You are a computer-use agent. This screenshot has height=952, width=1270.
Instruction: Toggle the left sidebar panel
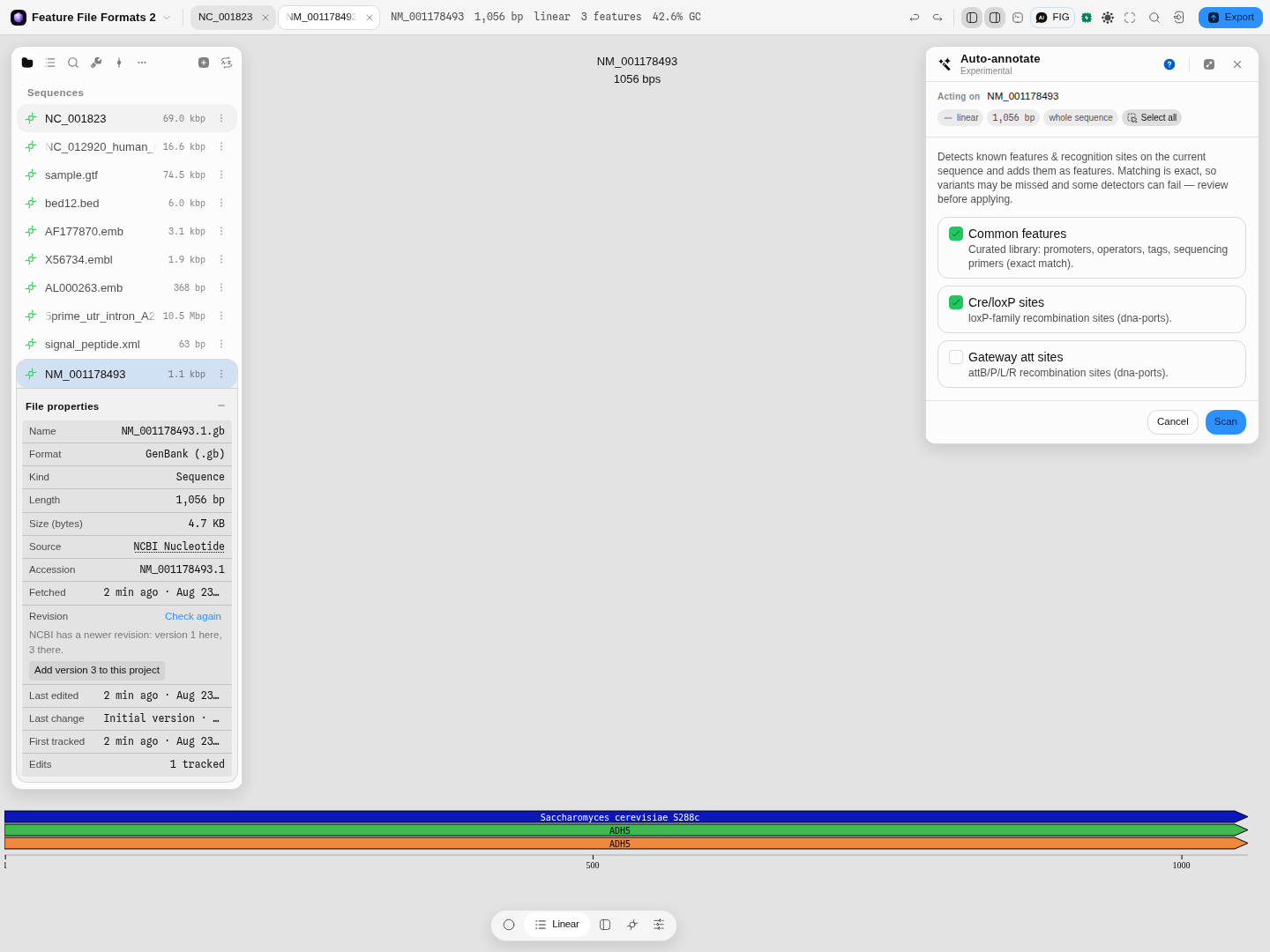pyautogui.click(x=972, y=18)
